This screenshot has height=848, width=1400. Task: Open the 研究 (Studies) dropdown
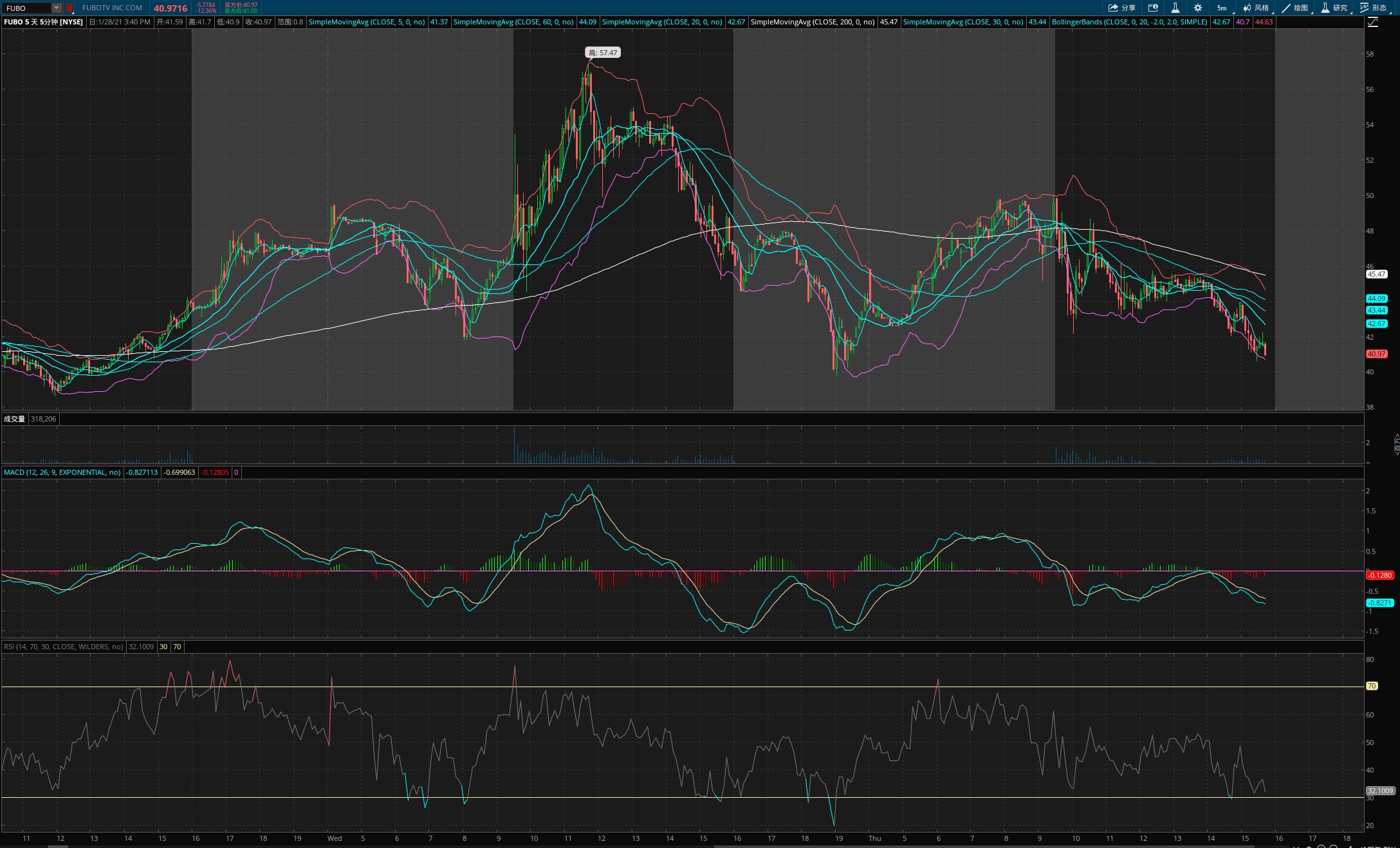[x=1334, y=8]
